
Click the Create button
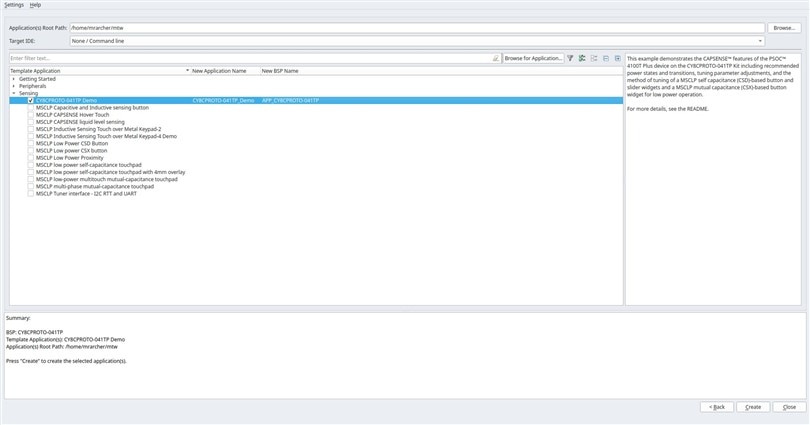click(x=753, y=407)
